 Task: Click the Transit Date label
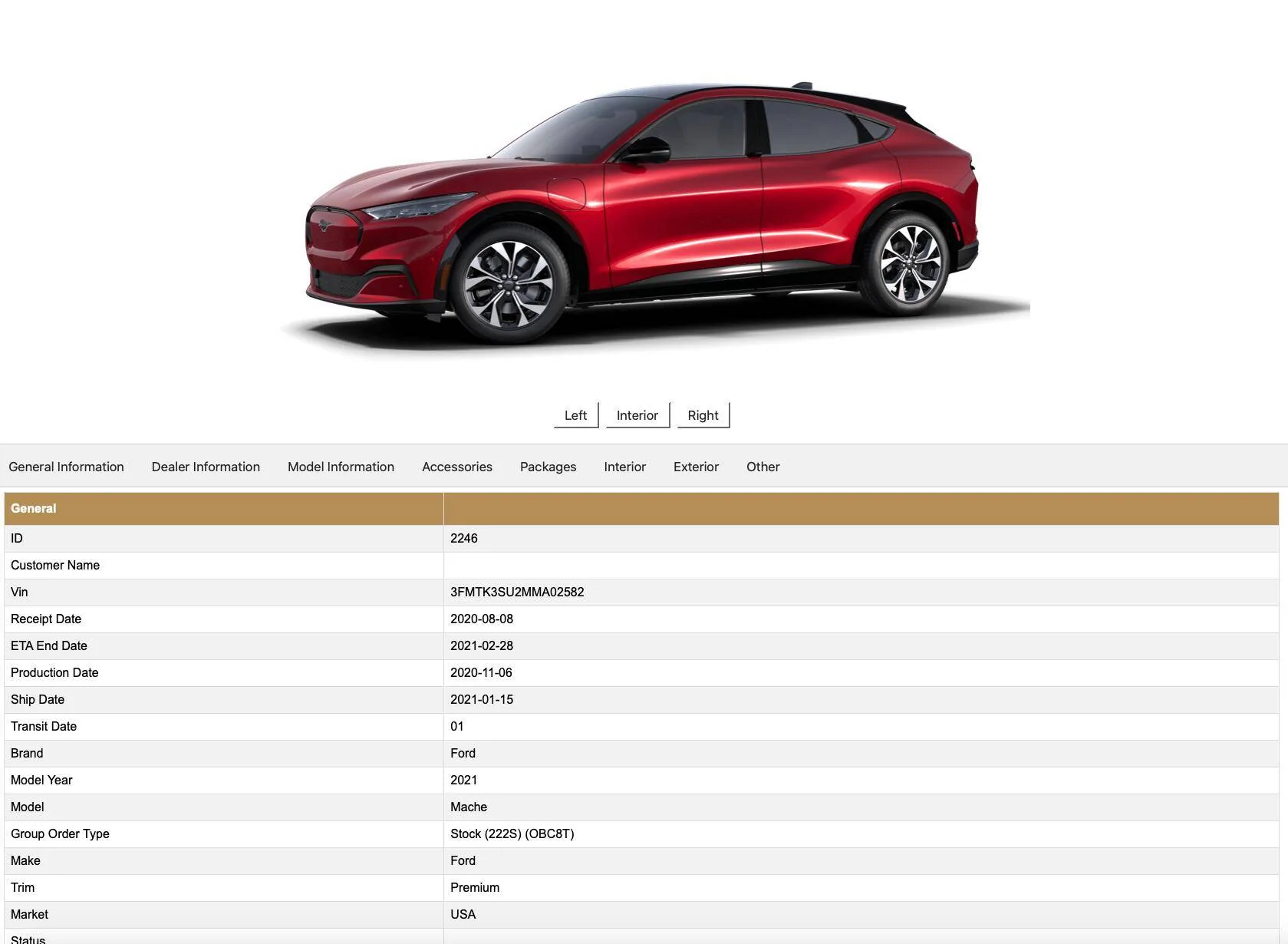(x=44, y=726)
